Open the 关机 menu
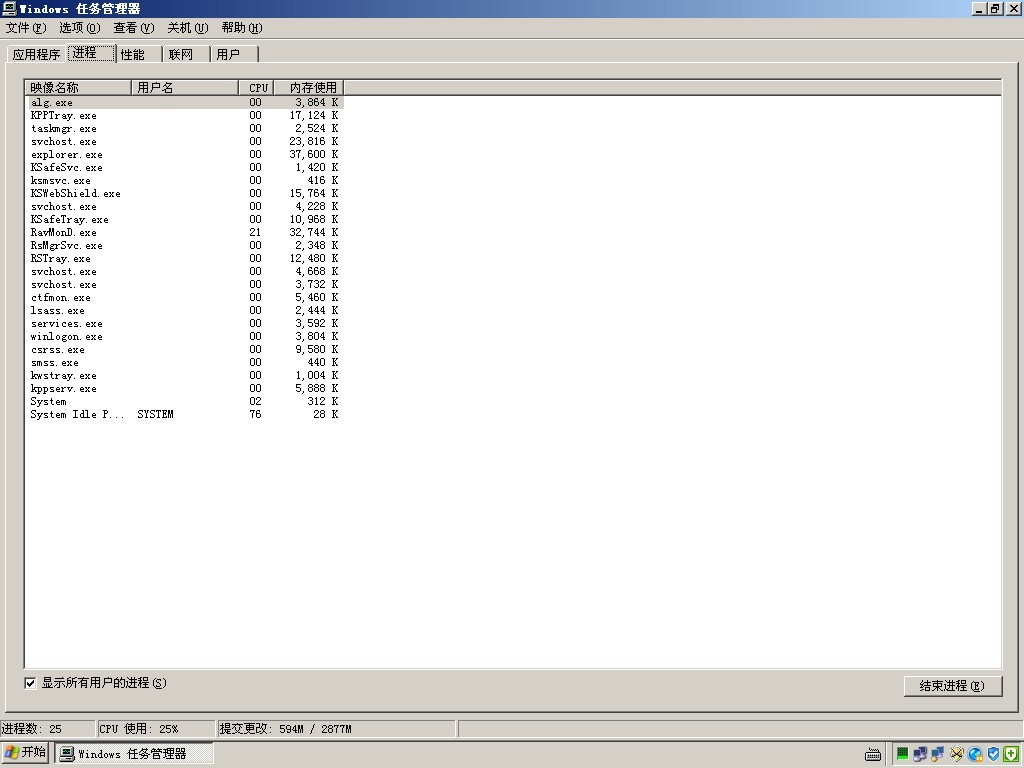Viewport: 1024px width, 768px height. (188, 27)
